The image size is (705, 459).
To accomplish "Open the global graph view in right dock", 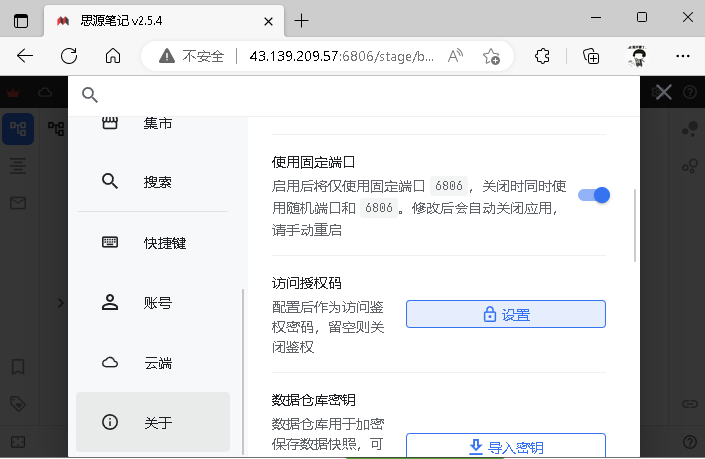I will (690, 129).
